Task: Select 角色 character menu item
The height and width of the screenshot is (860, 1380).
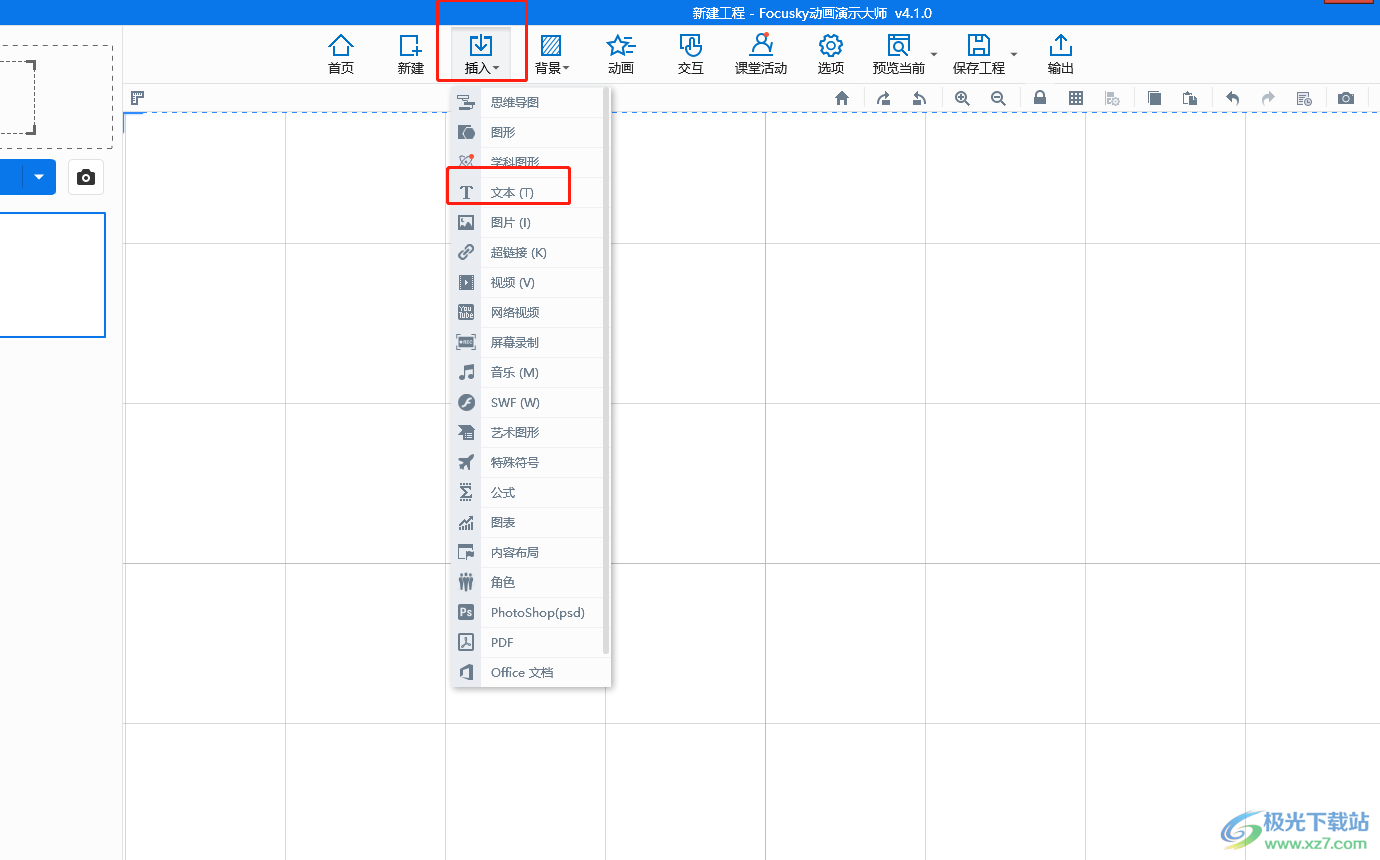Action: 528,582
